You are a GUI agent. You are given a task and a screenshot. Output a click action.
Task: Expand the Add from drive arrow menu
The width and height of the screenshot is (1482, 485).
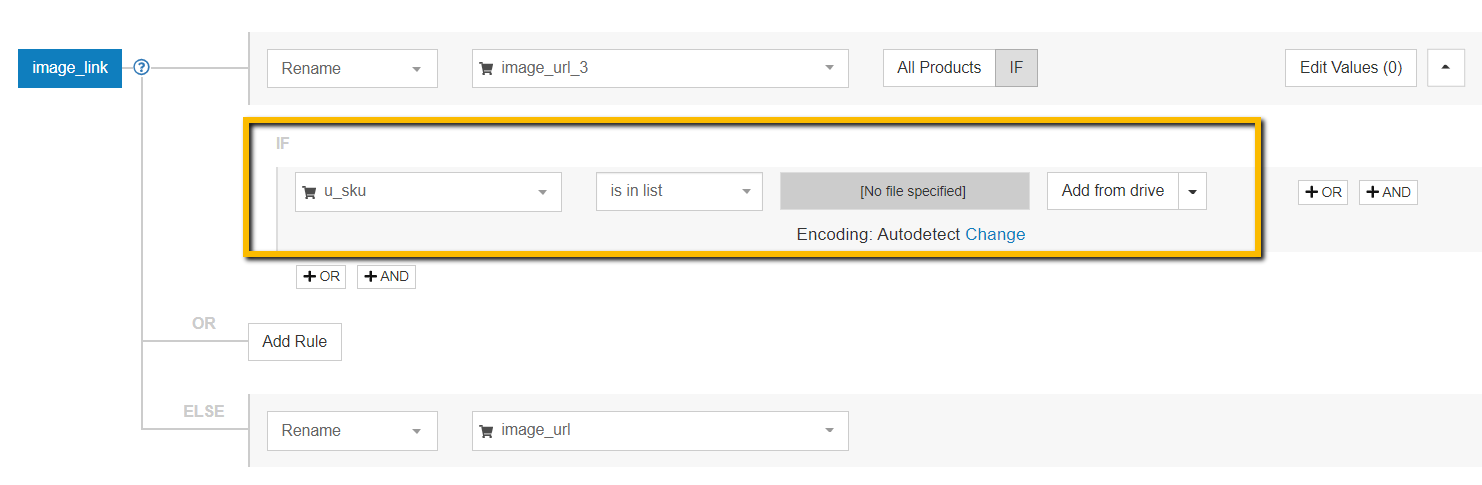point(1192,191)
